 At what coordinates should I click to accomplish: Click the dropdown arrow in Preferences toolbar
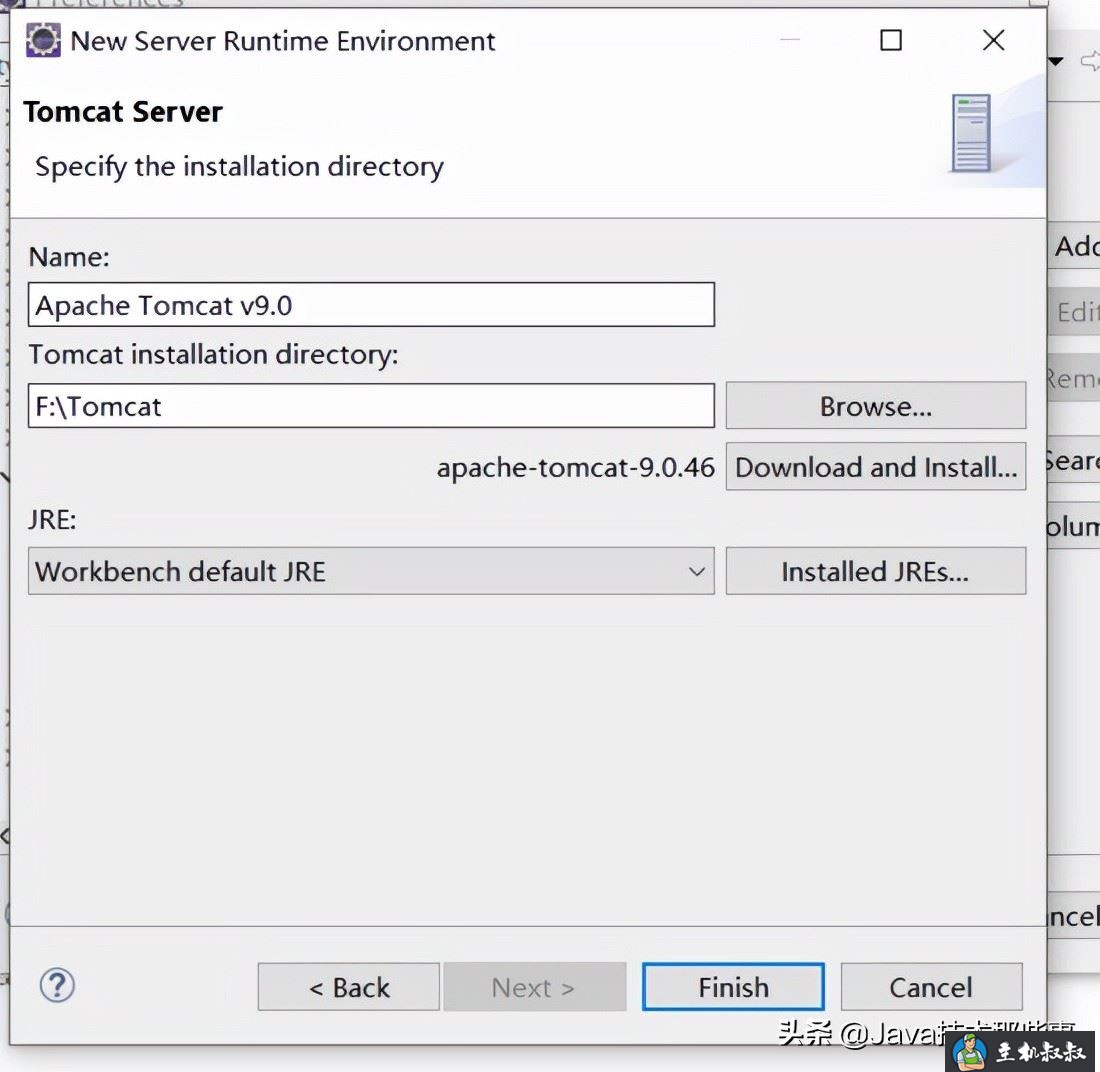[x=1057, y=62]
